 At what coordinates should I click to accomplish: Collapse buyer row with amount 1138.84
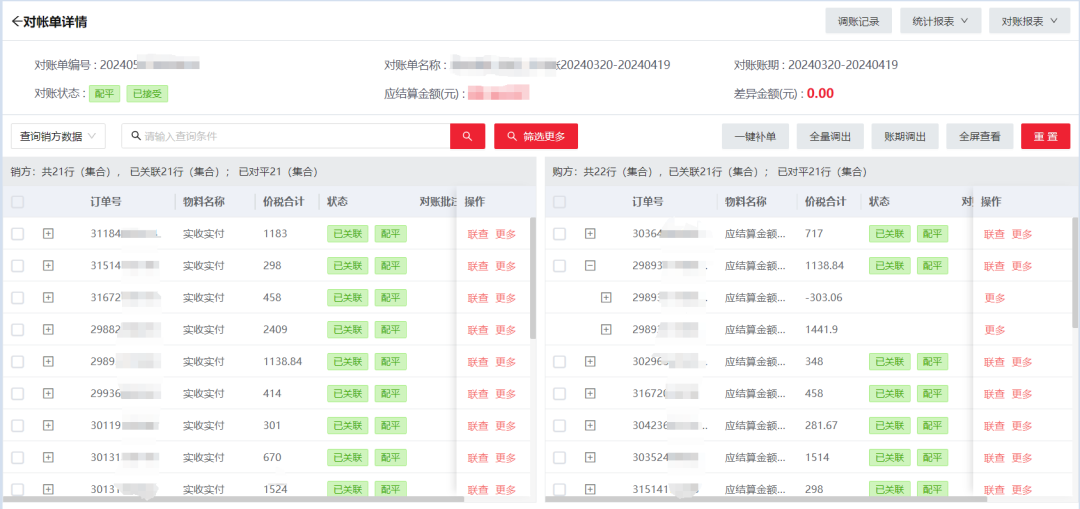[590, 266]
